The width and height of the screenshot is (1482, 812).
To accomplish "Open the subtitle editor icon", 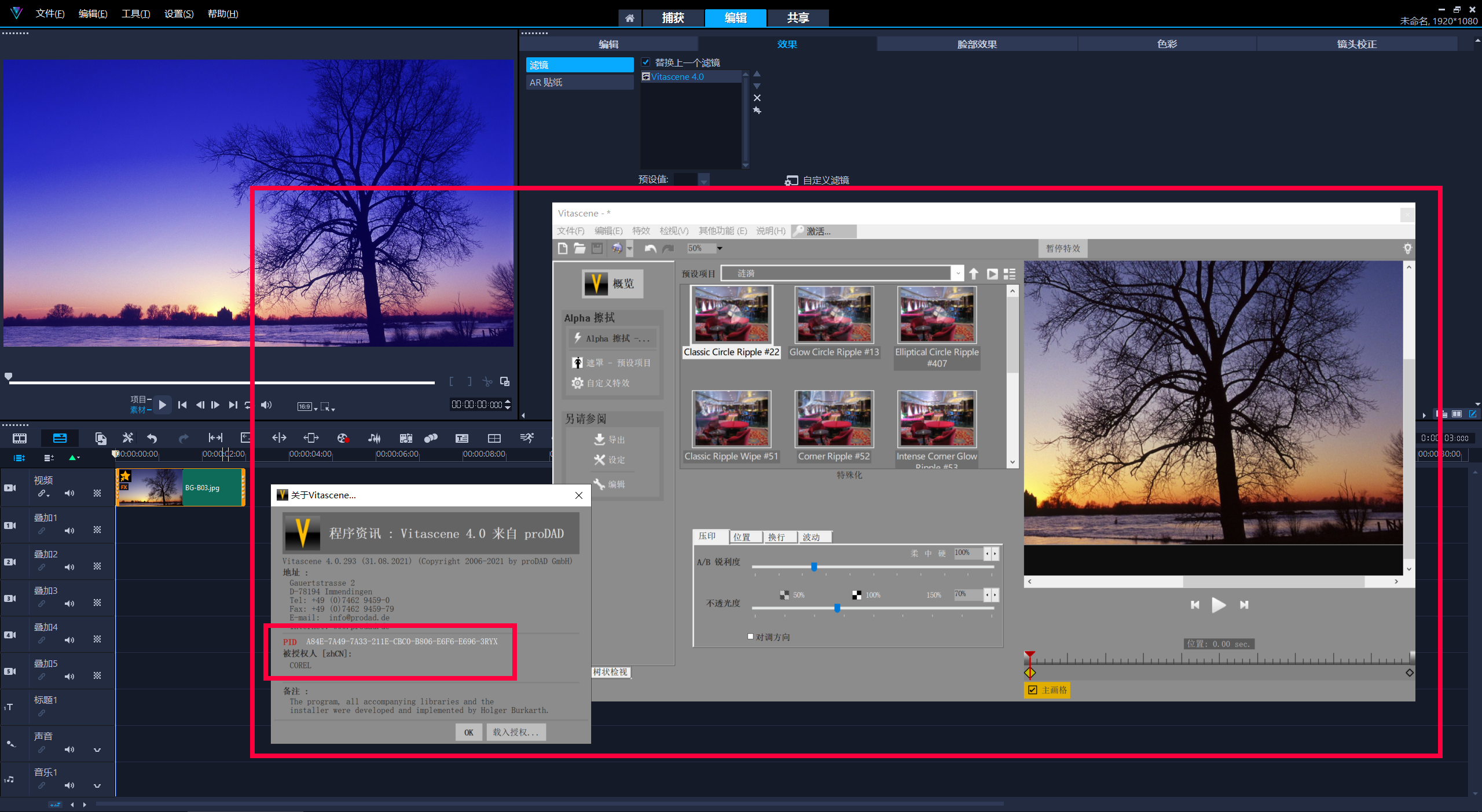I will pos(461,438).
